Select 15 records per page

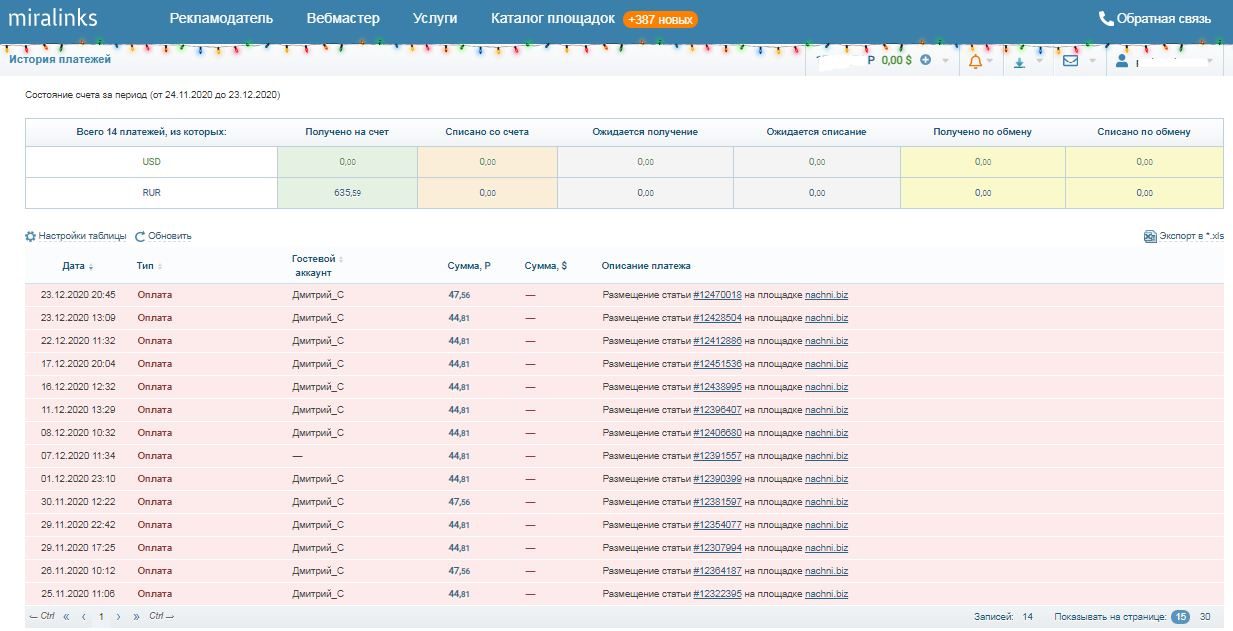[x=1180, y=617]
